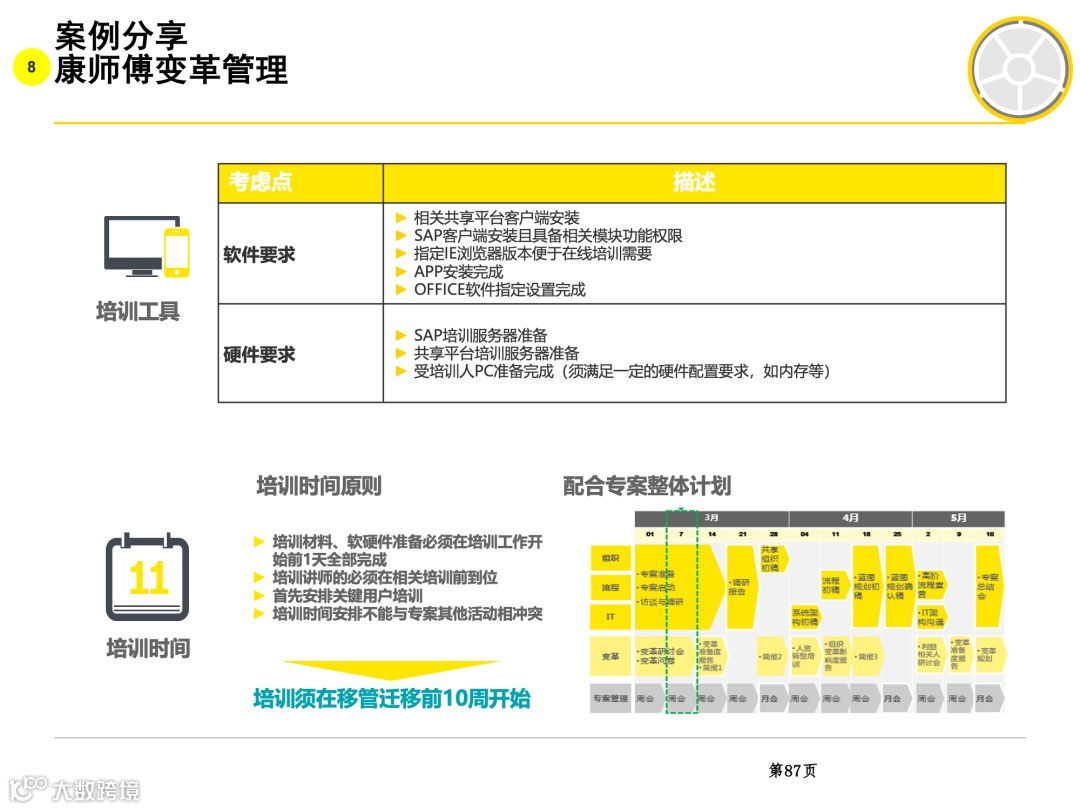Click the 配合专案整体计划 heading
This screenshot has height=810, width=1080.
pos(647,486)
